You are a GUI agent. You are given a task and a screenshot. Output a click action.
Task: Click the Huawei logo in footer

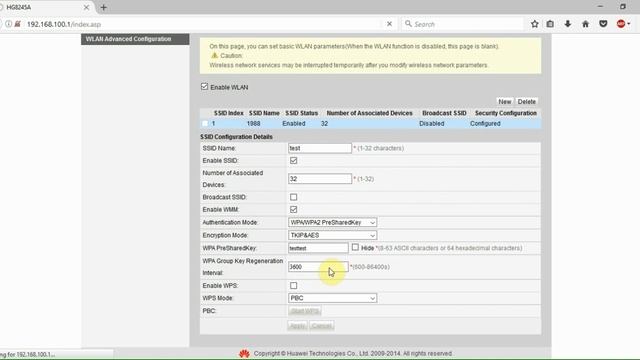(244, 353)
